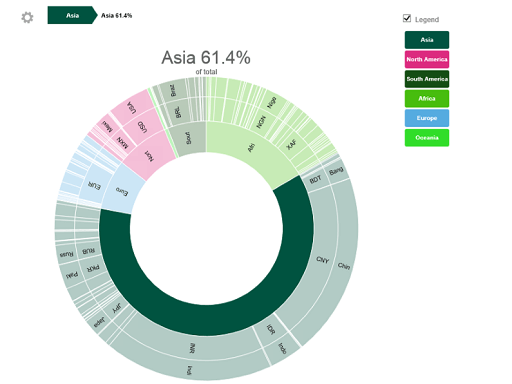Click the CNY currency segment
Screen dimensions: 512x384
(322, 260)
